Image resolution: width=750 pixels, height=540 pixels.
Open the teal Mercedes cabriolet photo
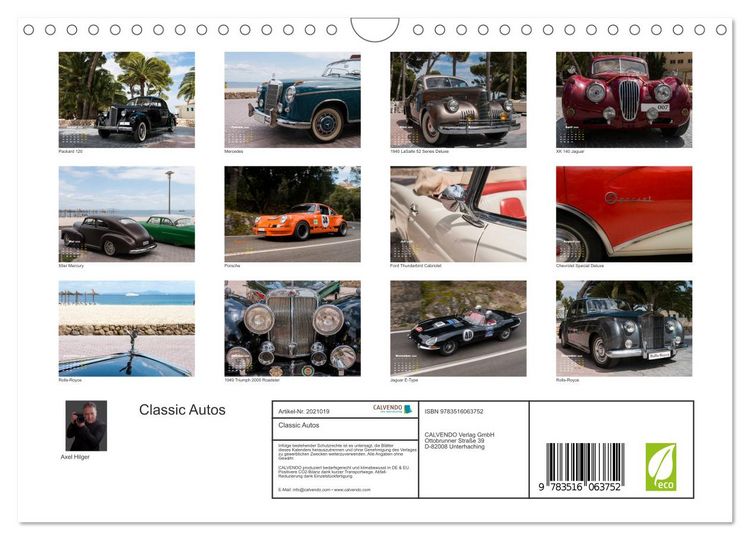(x=292, y=99)
